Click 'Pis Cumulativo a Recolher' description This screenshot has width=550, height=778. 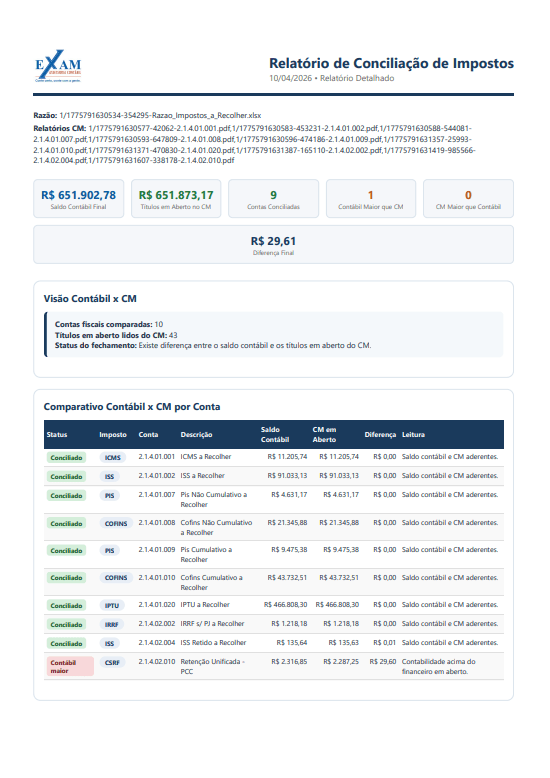(206, 554)
